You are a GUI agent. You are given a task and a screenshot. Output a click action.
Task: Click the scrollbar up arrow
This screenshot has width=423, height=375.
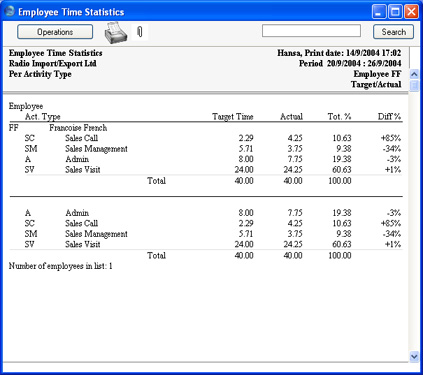tap(414, 74)
